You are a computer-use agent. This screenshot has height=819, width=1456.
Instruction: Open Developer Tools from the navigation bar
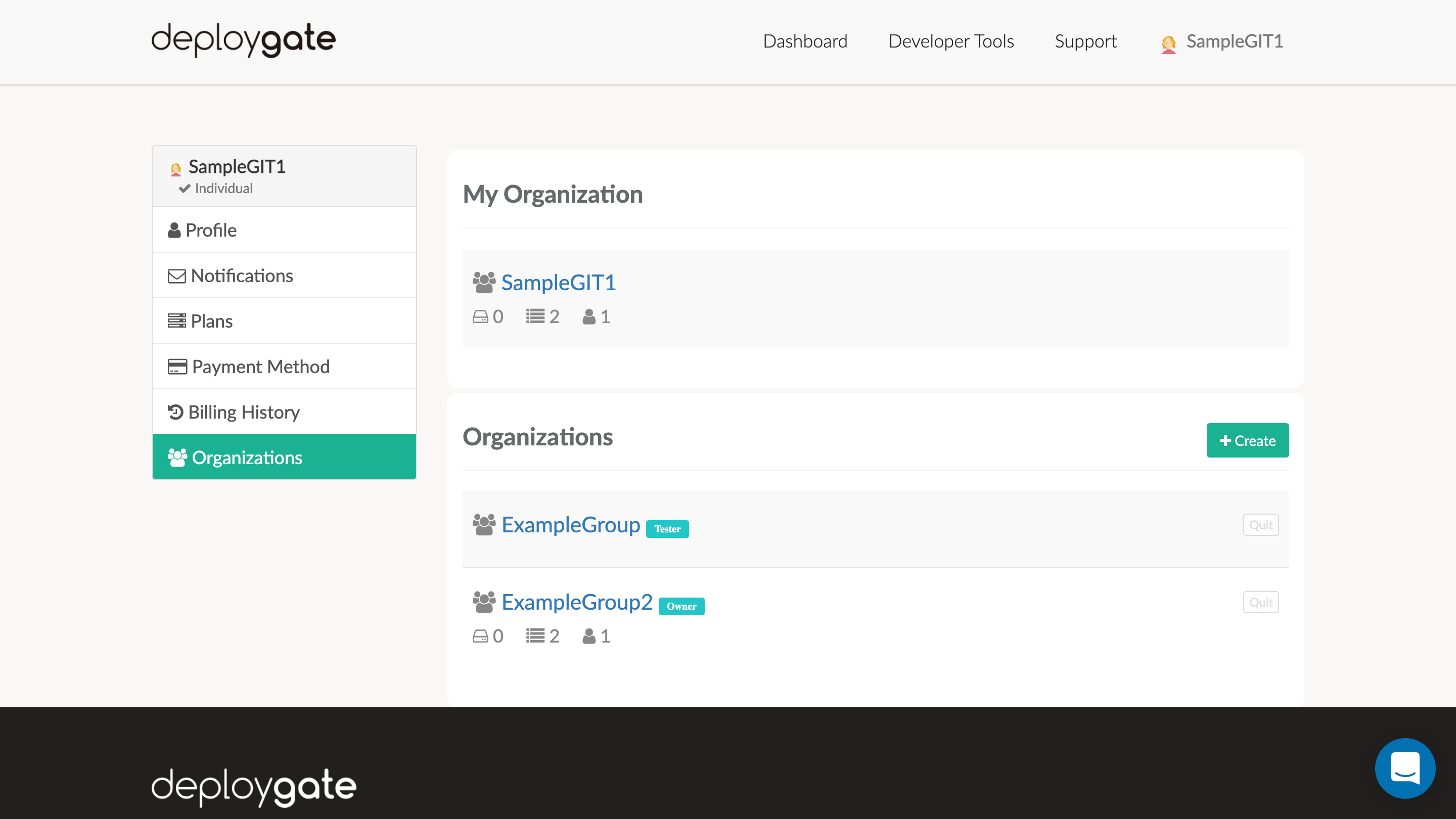coord(950,41)
